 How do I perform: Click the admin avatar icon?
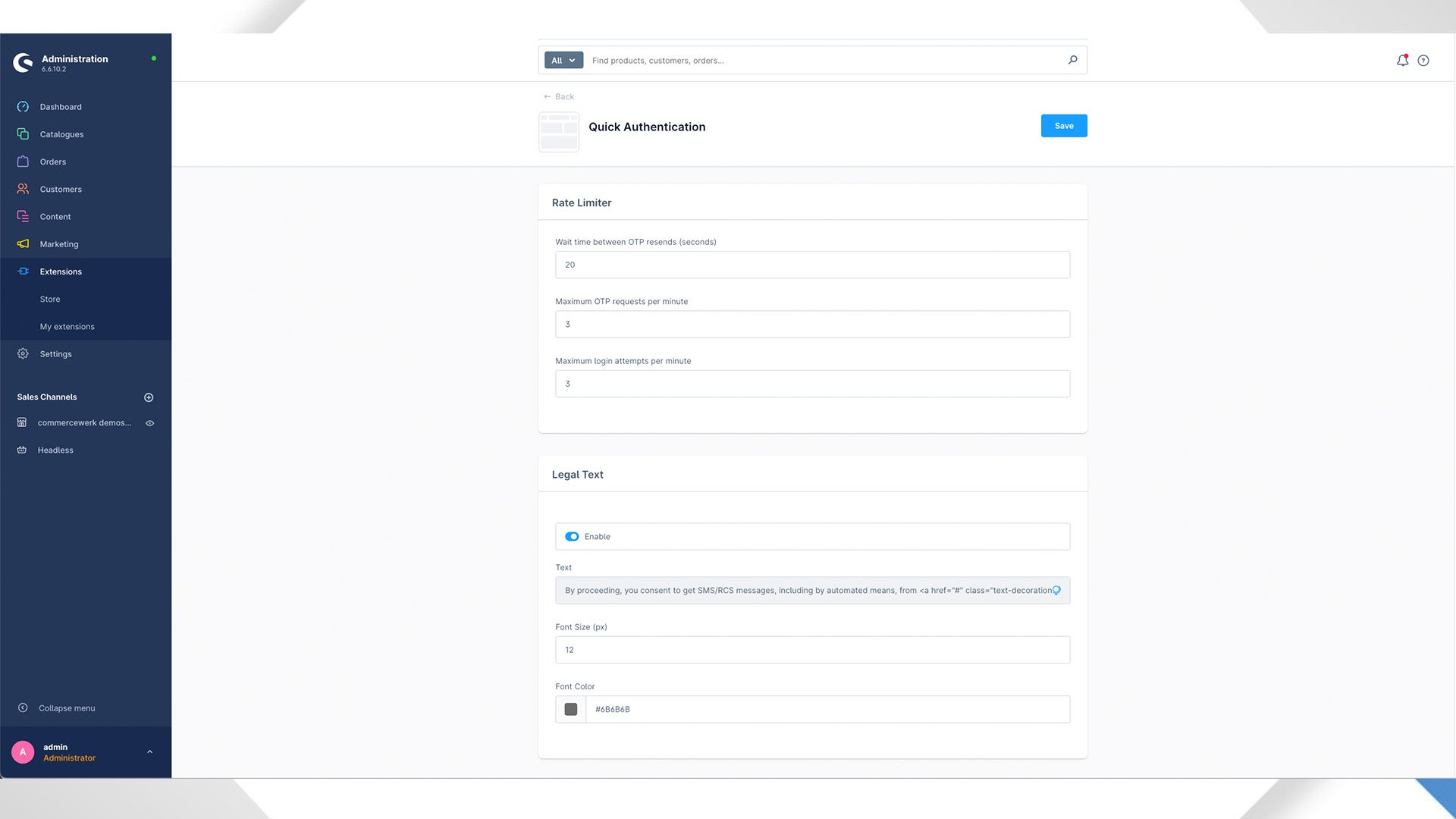[x=23, y=752]
